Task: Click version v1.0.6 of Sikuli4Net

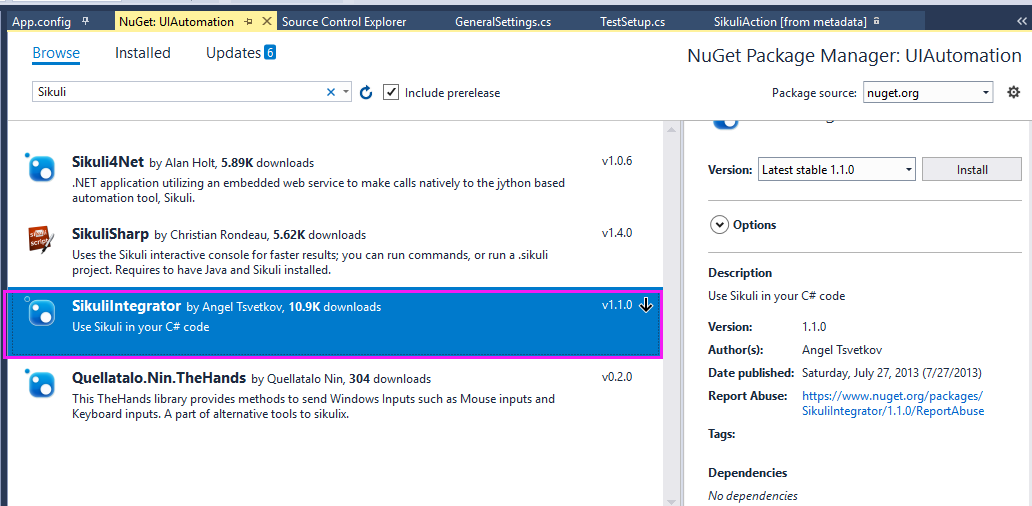Action: [617, 161]
